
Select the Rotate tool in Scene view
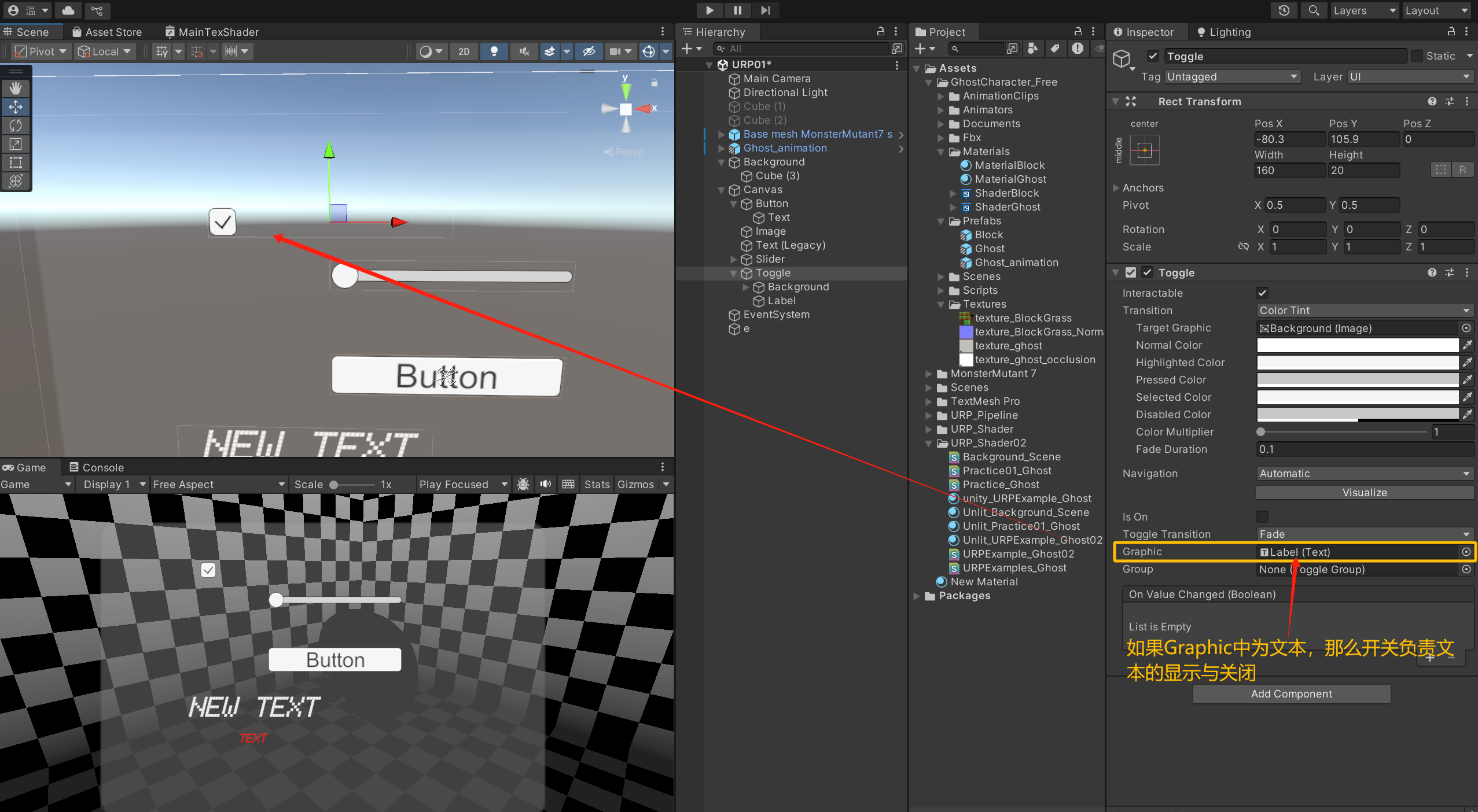[x=16, y=125]
